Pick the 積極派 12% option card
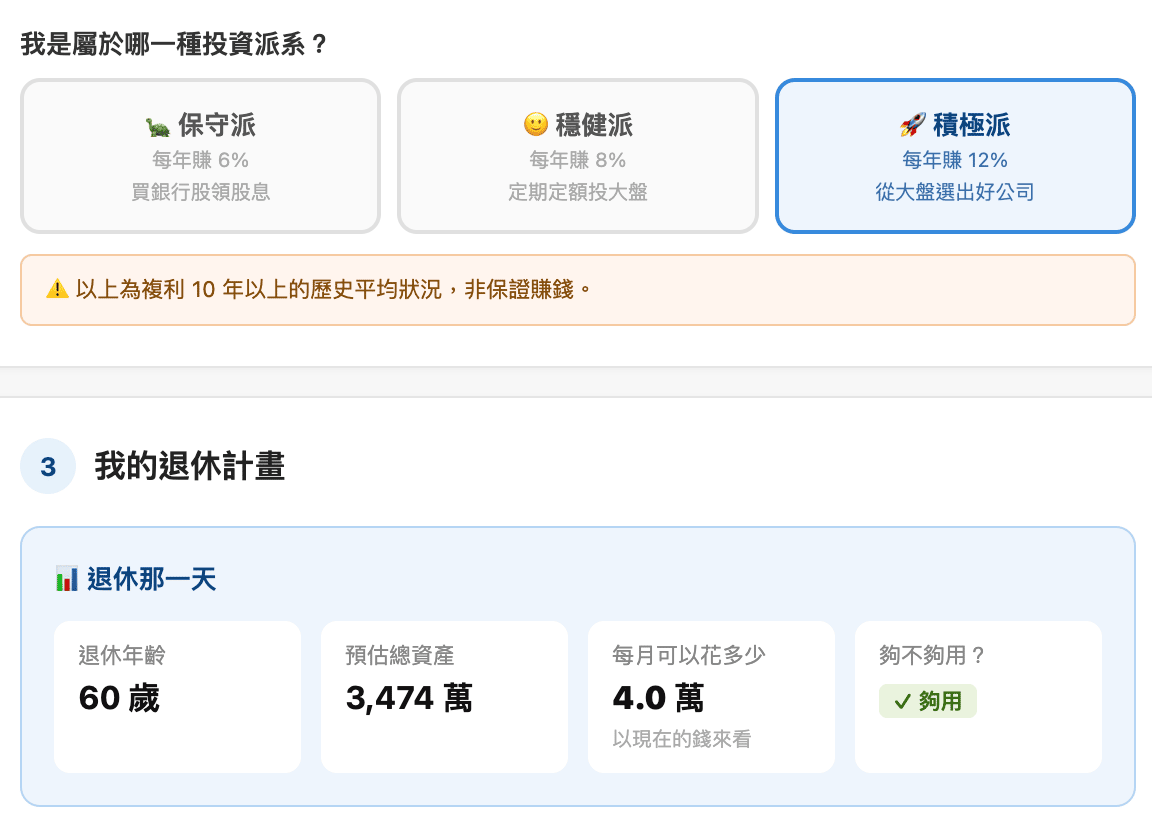1152x814 pixels. point(955,156)
